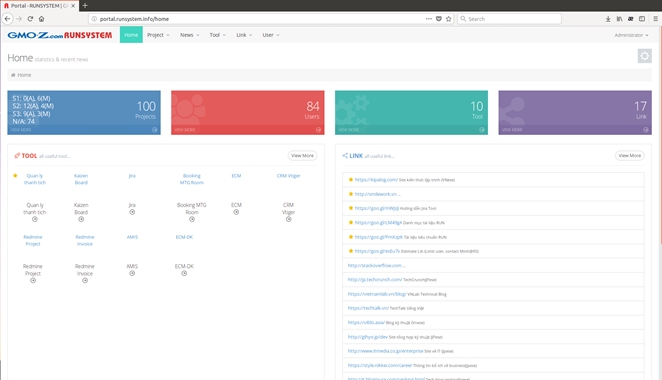Click View More in the LINK panel
The image size is (662, 380).
point(629,155)
